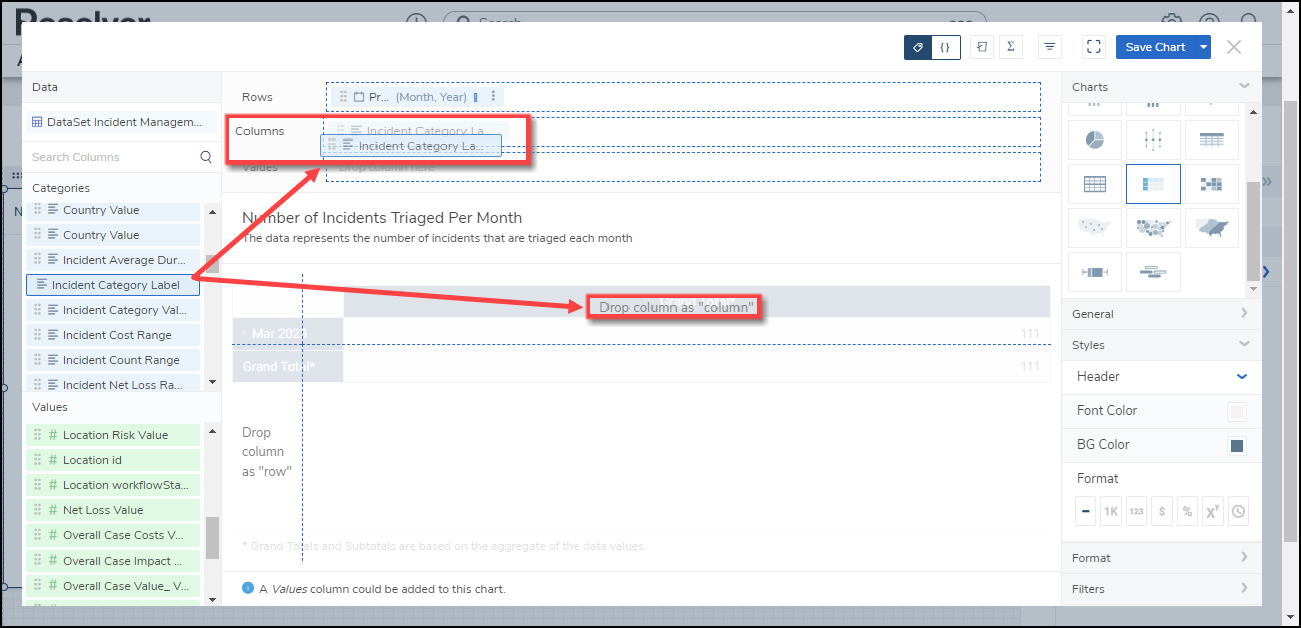1301x628 pixels.
Task: Expand the Filters section
Action: (1244, 588)
